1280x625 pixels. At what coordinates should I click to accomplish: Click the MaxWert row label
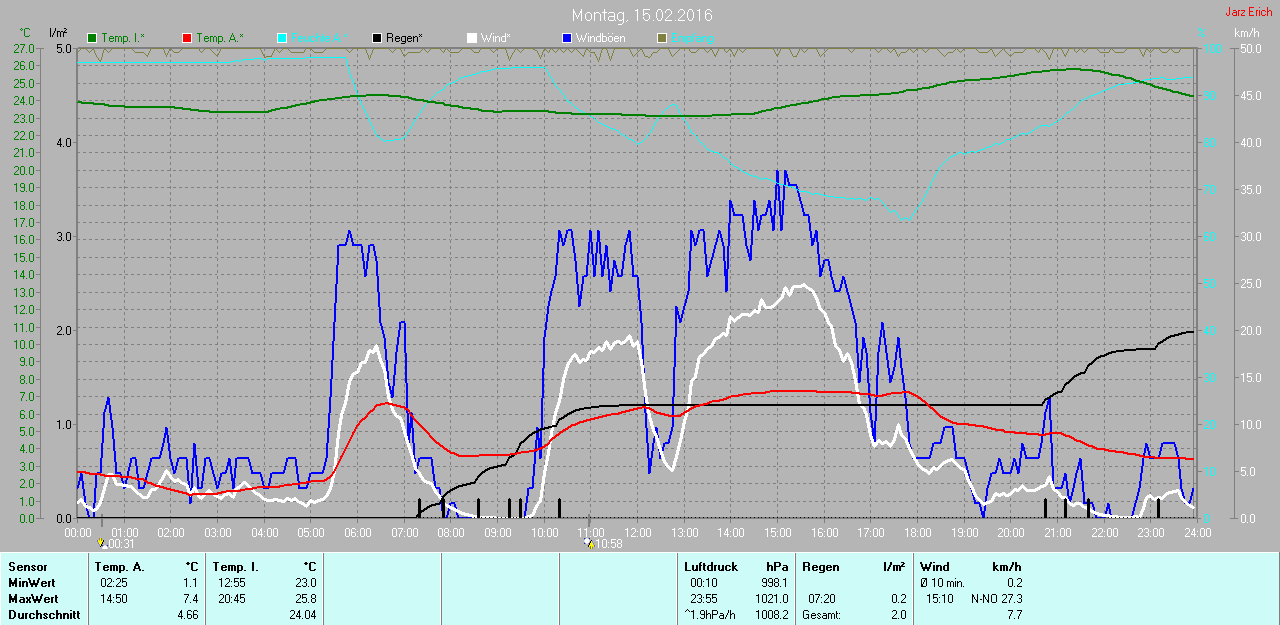[x=31, y=598]
